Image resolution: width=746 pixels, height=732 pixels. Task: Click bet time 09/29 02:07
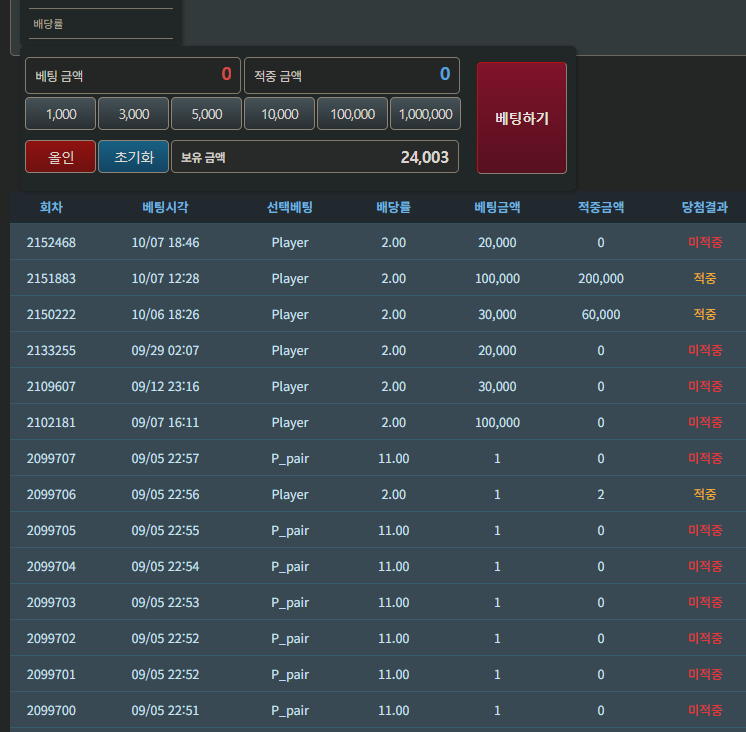pyautogui.click(x=166, y=351)
